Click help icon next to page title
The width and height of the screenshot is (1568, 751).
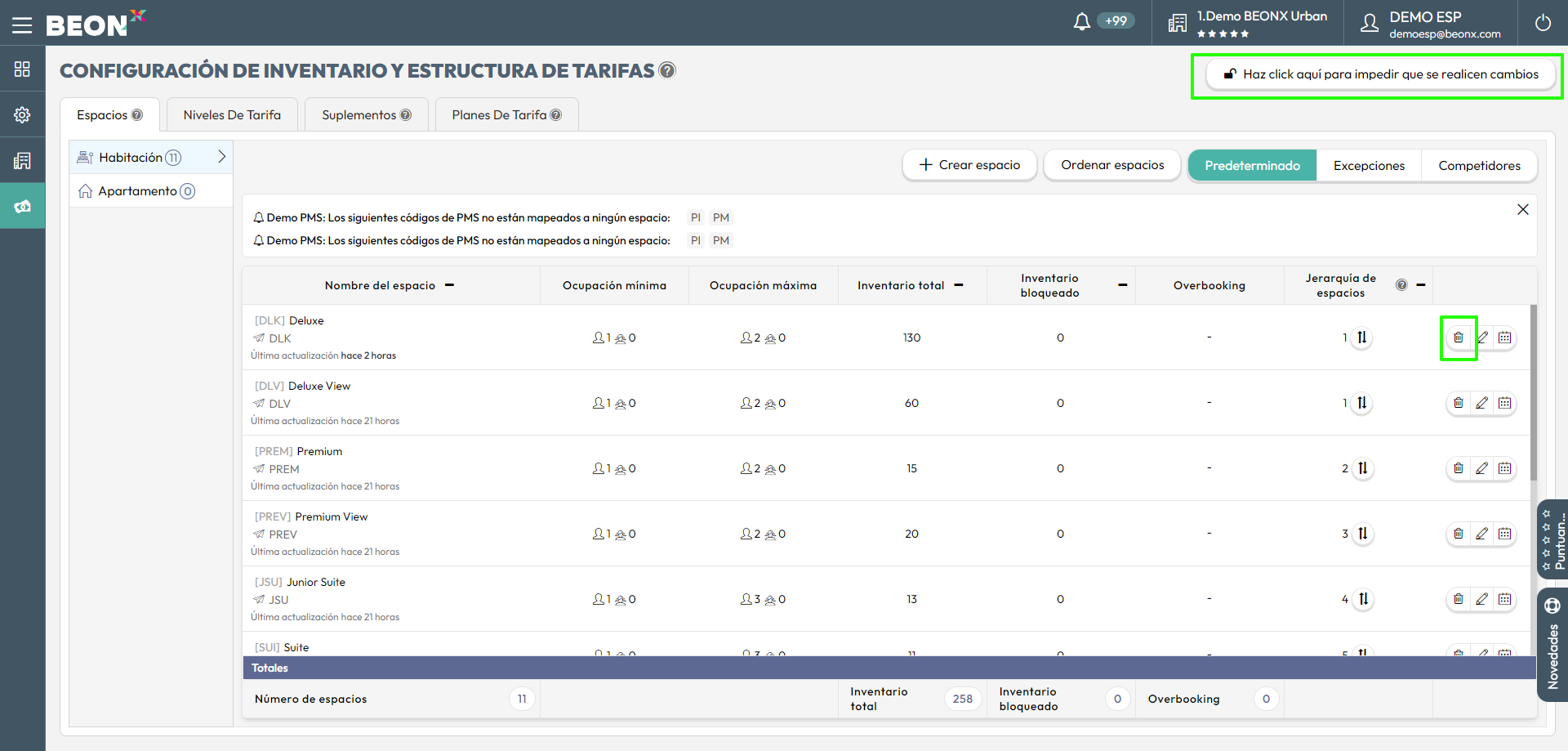[x=667, y=70]
